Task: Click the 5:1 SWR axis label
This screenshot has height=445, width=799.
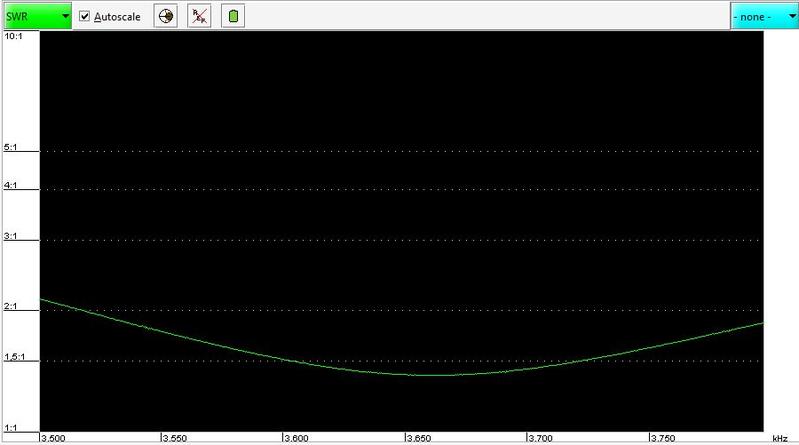Action: pyautogui.click(x=11, y=147)
